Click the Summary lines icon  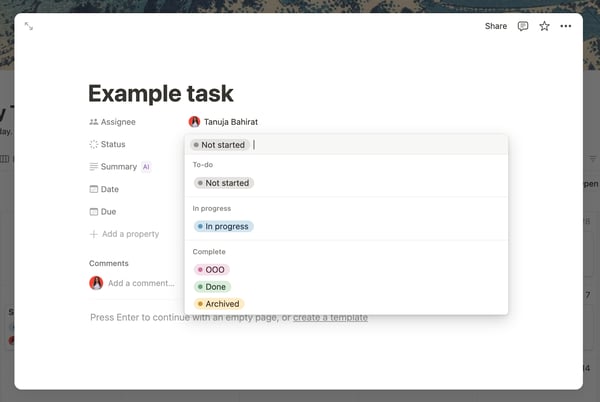pos(94,167)
